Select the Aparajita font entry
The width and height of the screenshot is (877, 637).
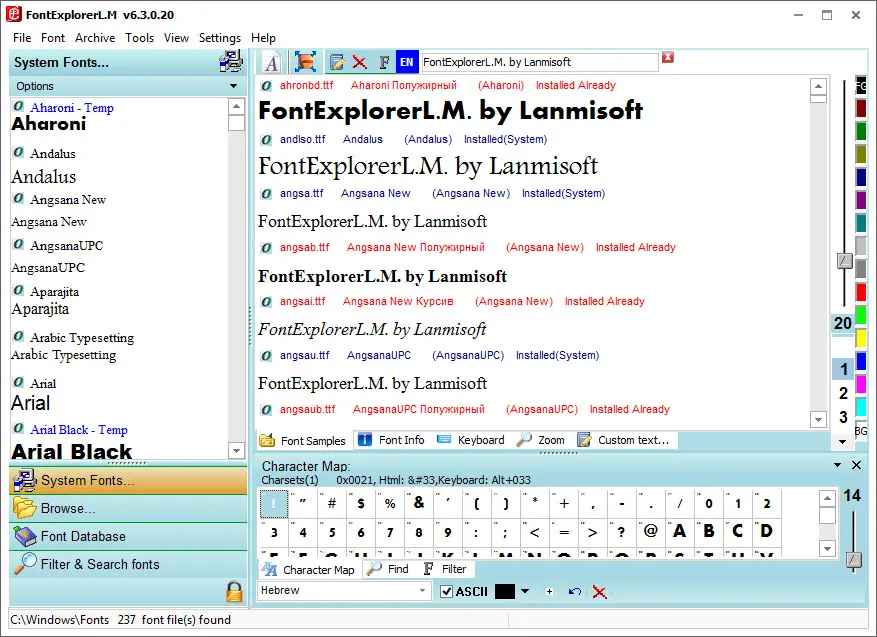[x=54, y=291]
